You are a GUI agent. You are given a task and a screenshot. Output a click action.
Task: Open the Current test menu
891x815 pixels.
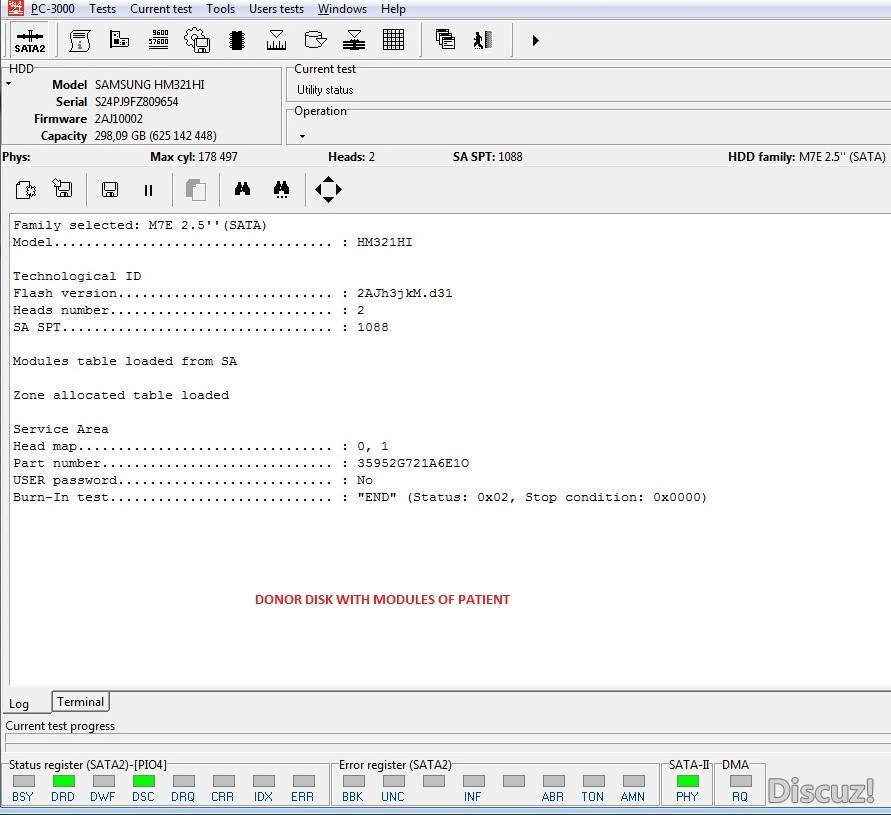(x=161, y=9)
